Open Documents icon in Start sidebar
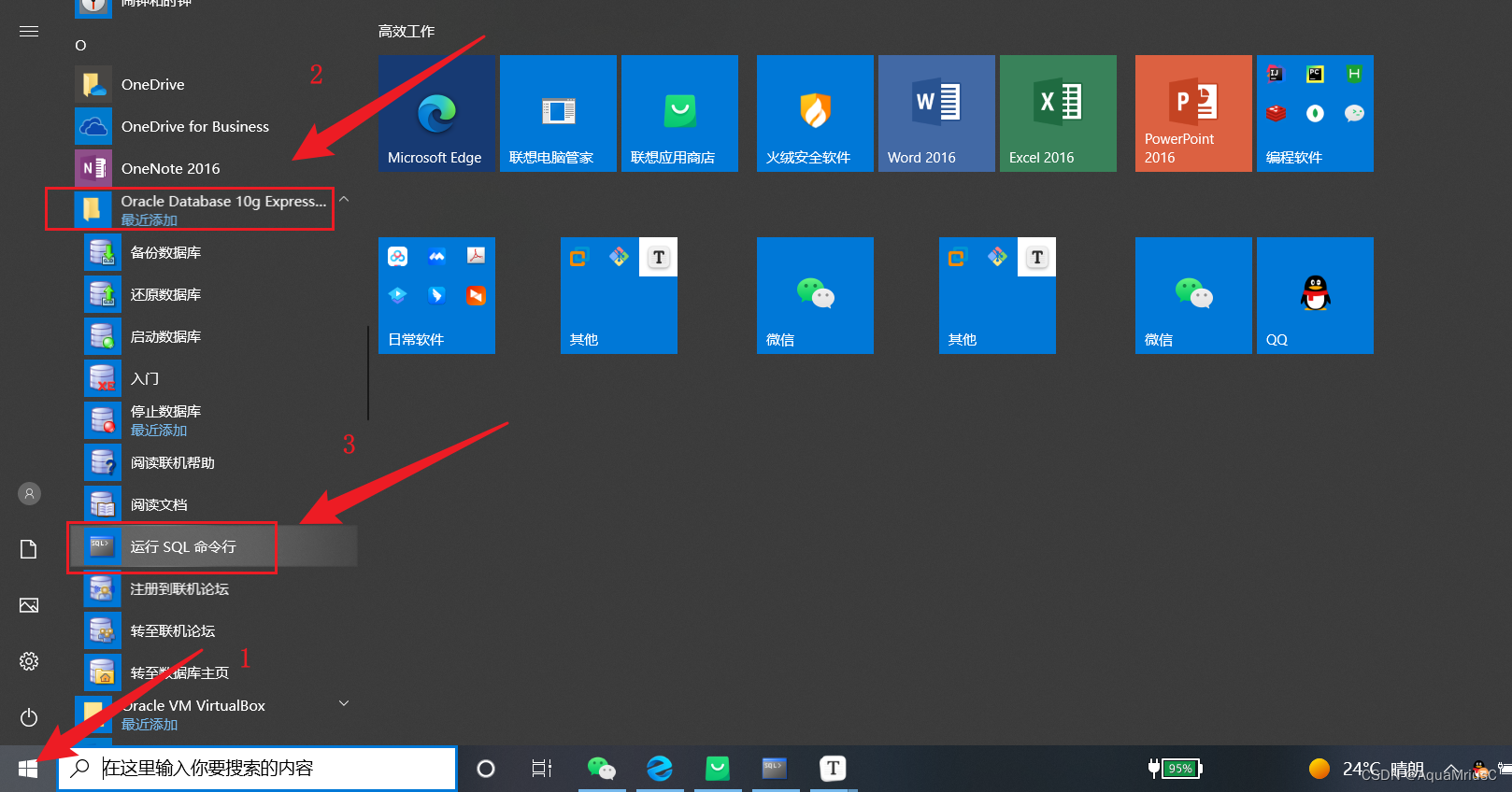Viewport: 1512px width, 792px height. click(x=29, y=549)
